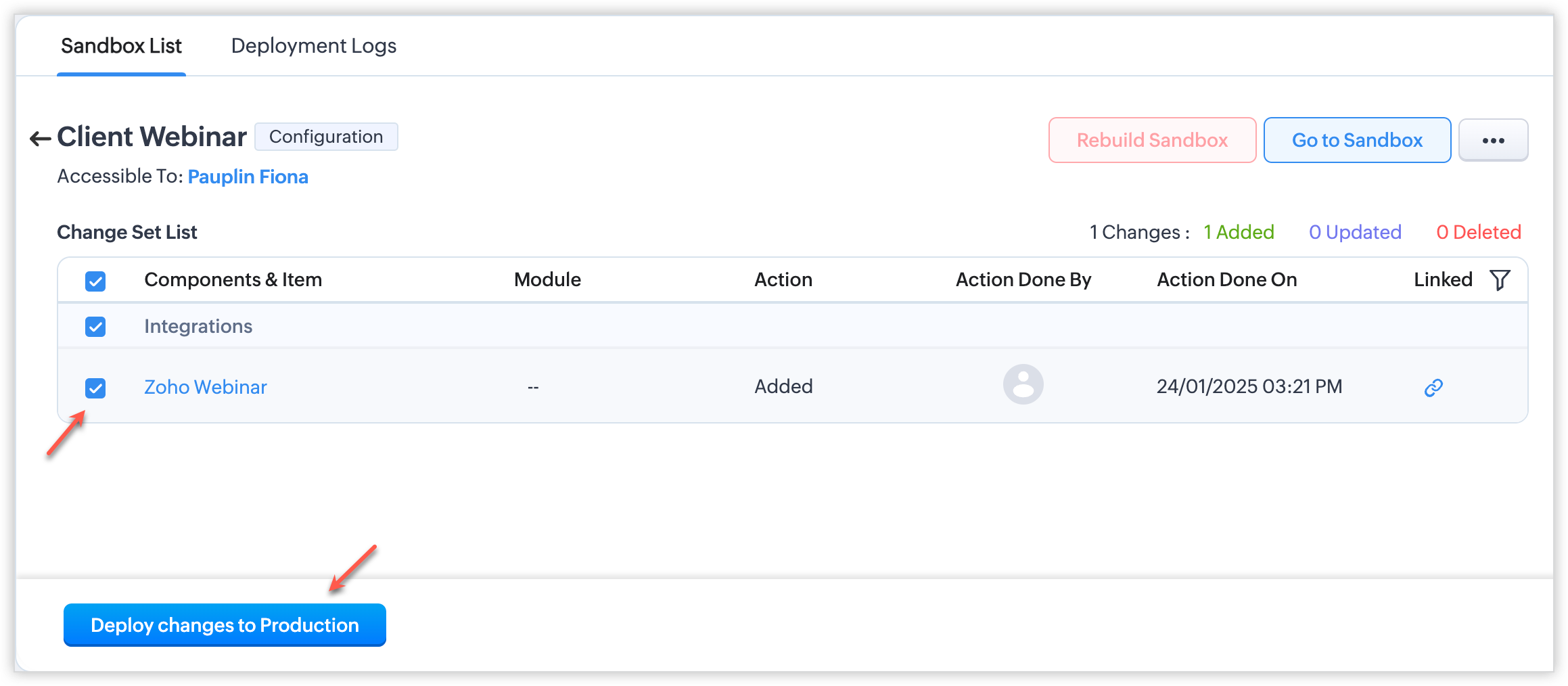Screen dimensions: 1568x686
Task: Open the three-dots more options menu
Action: coord(1493,140)
